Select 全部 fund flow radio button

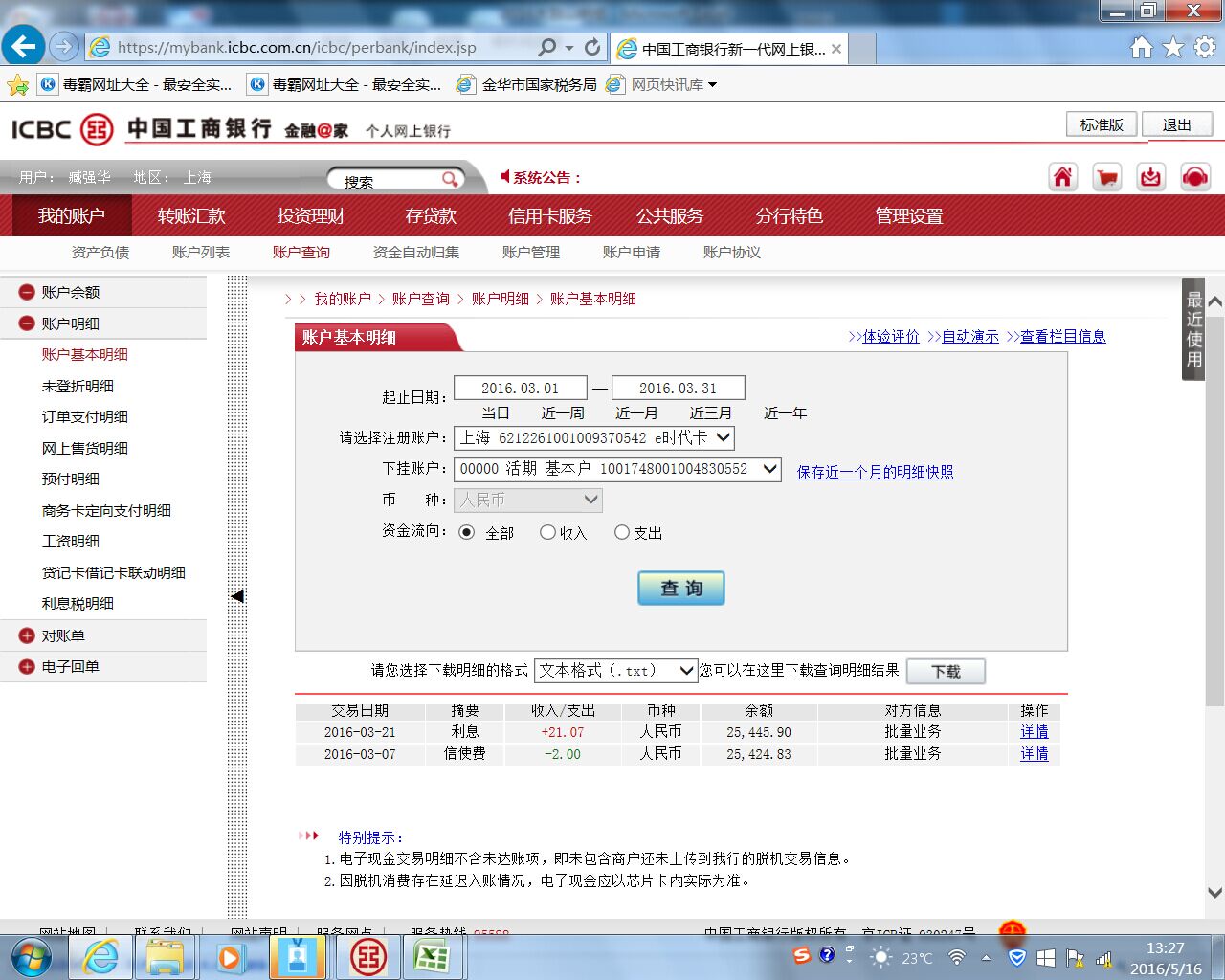tap(466, 532)
